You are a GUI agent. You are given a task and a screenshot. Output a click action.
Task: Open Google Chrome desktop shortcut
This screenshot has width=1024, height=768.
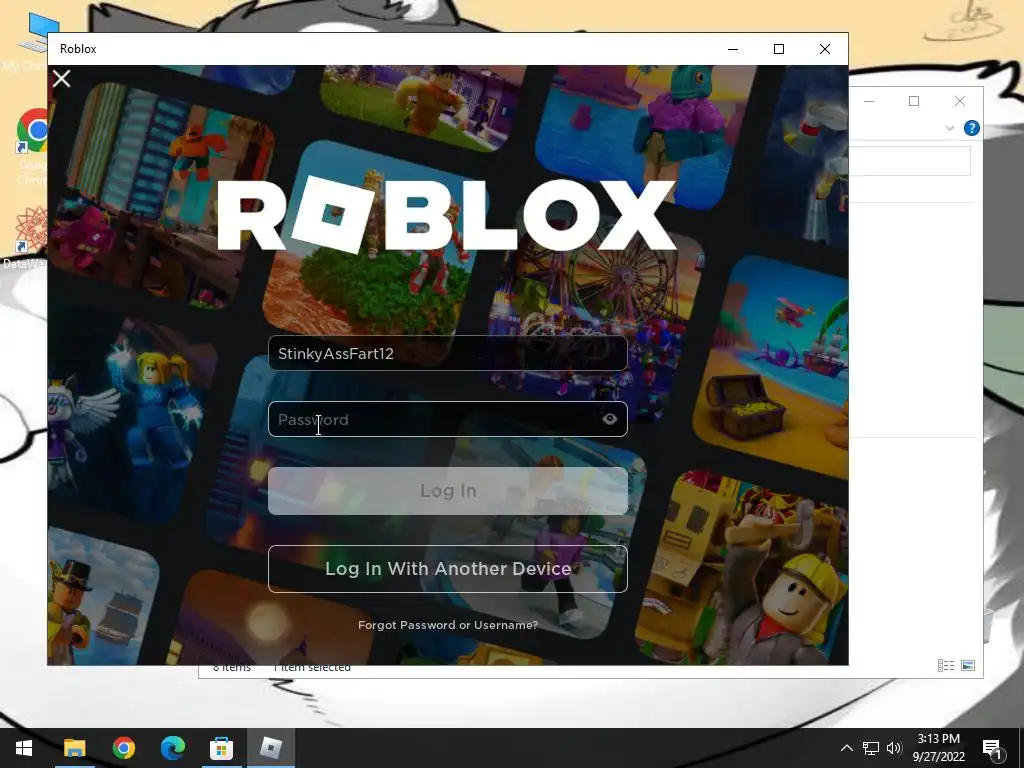coord(33,147)
